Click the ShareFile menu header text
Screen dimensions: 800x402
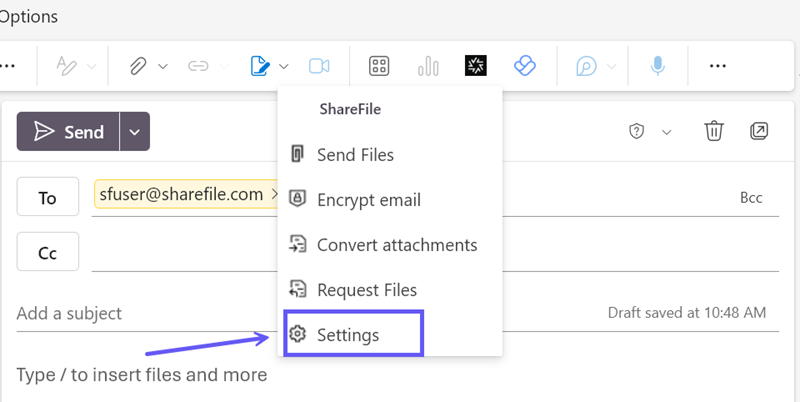pyautogui.click(x=350, y=109)
